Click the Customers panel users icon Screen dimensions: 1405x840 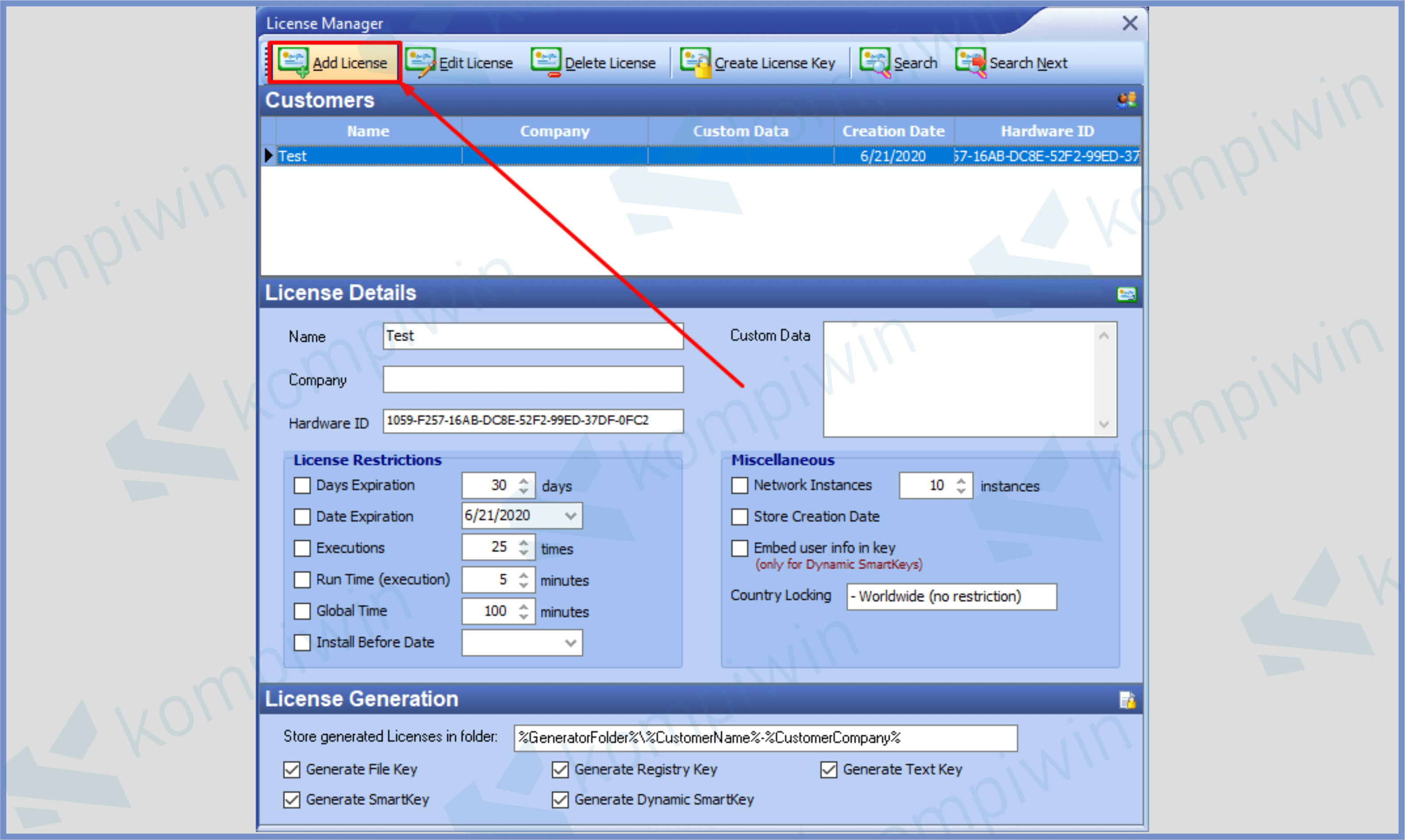(1126, 100)
